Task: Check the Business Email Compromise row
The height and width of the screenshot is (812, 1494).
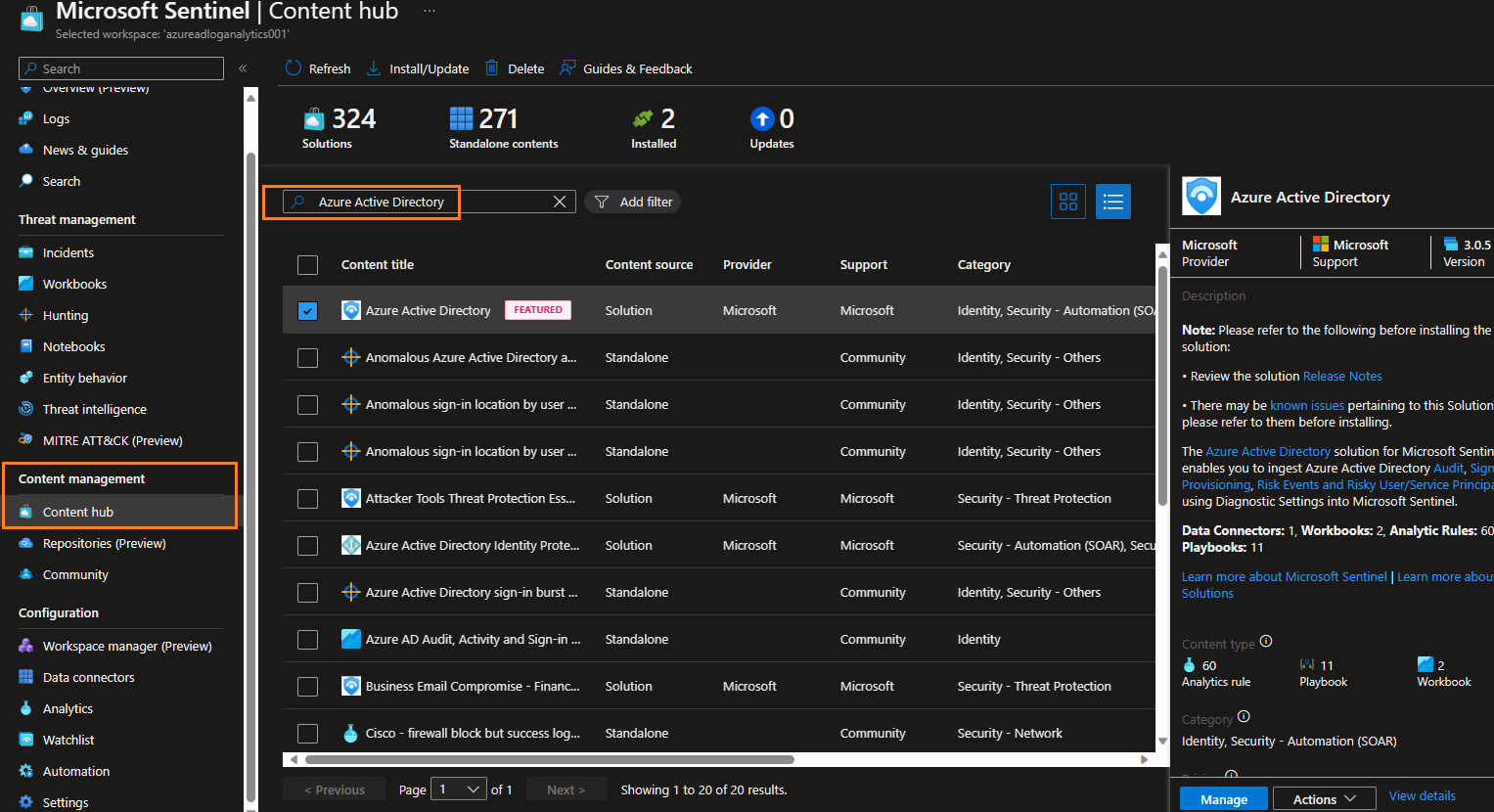Action: (x=308, y=687)
